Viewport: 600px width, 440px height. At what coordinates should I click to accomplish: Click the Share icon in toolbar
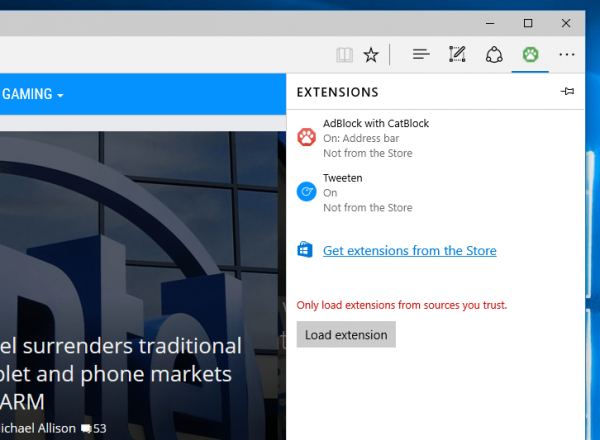pos(494,54)
